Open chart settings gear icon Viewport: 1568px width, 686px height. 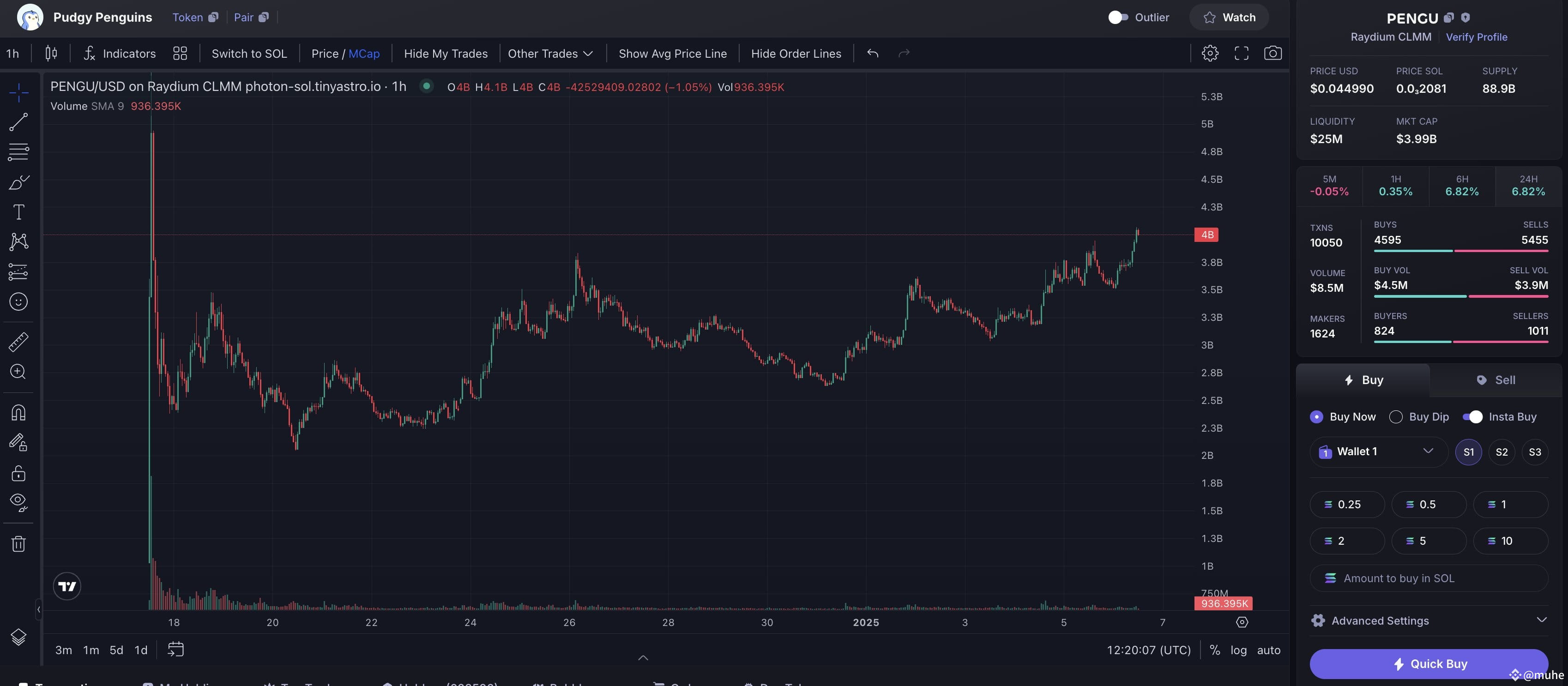click(1210, 54)
